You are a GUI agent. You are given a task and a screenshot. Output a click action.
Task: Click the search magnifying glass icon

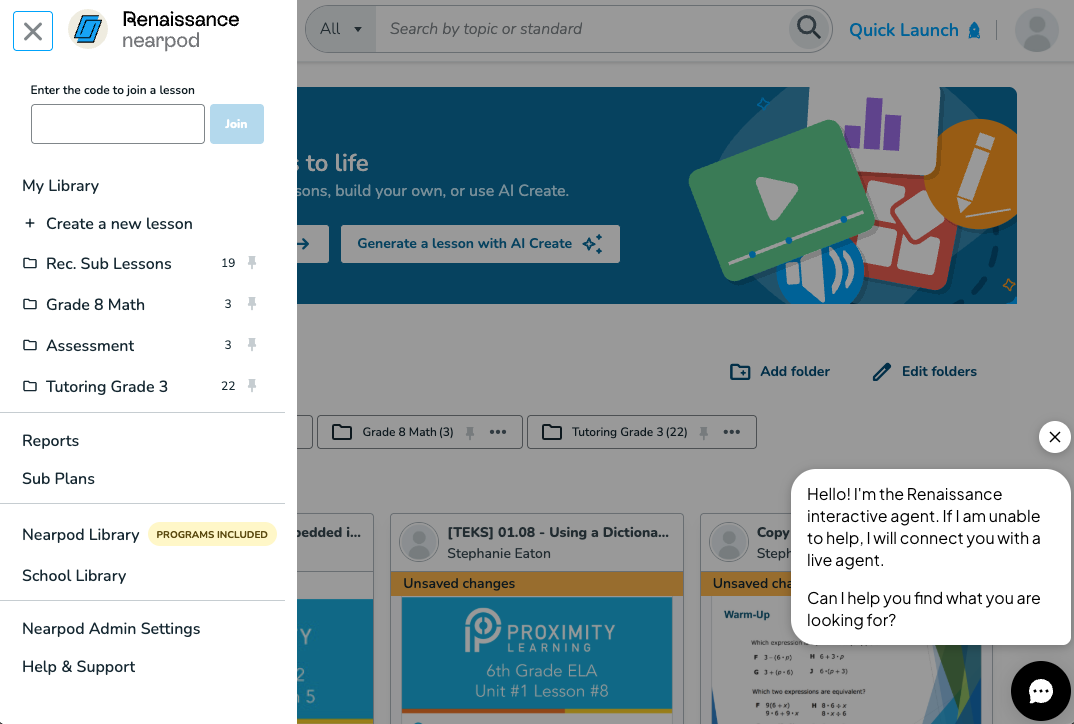tap(809, 28)
